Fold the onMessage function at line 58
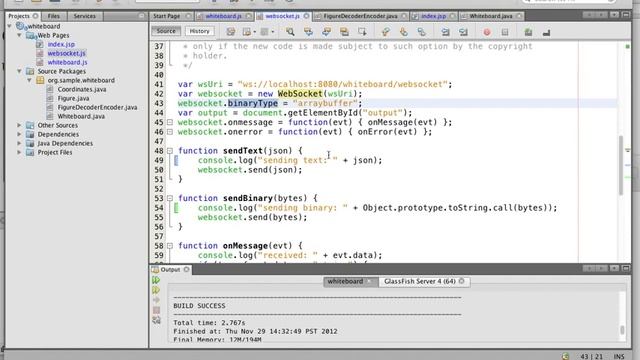640x360 pixels. click(x=170, y=246)
